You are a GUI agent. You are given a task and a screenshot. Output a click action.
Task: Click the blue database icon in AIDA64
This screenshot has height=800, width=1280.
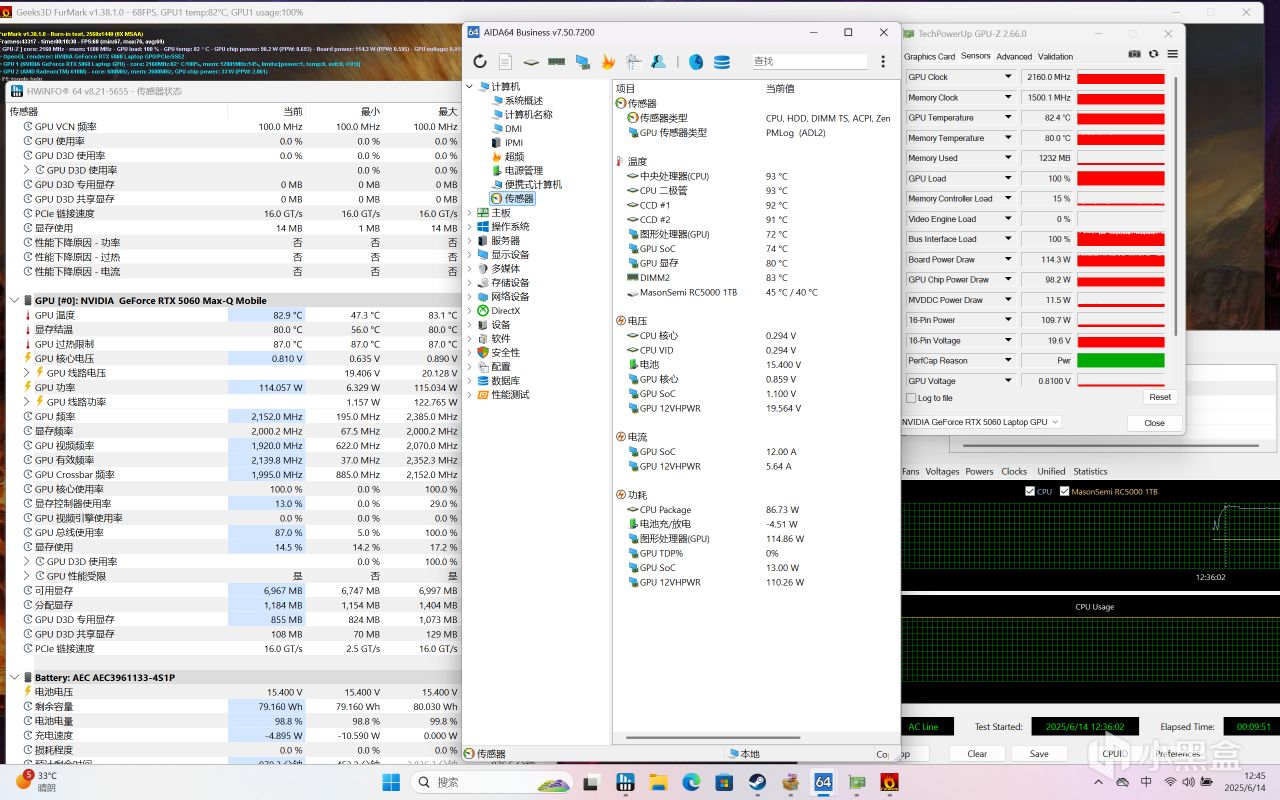tap(722, 62)
